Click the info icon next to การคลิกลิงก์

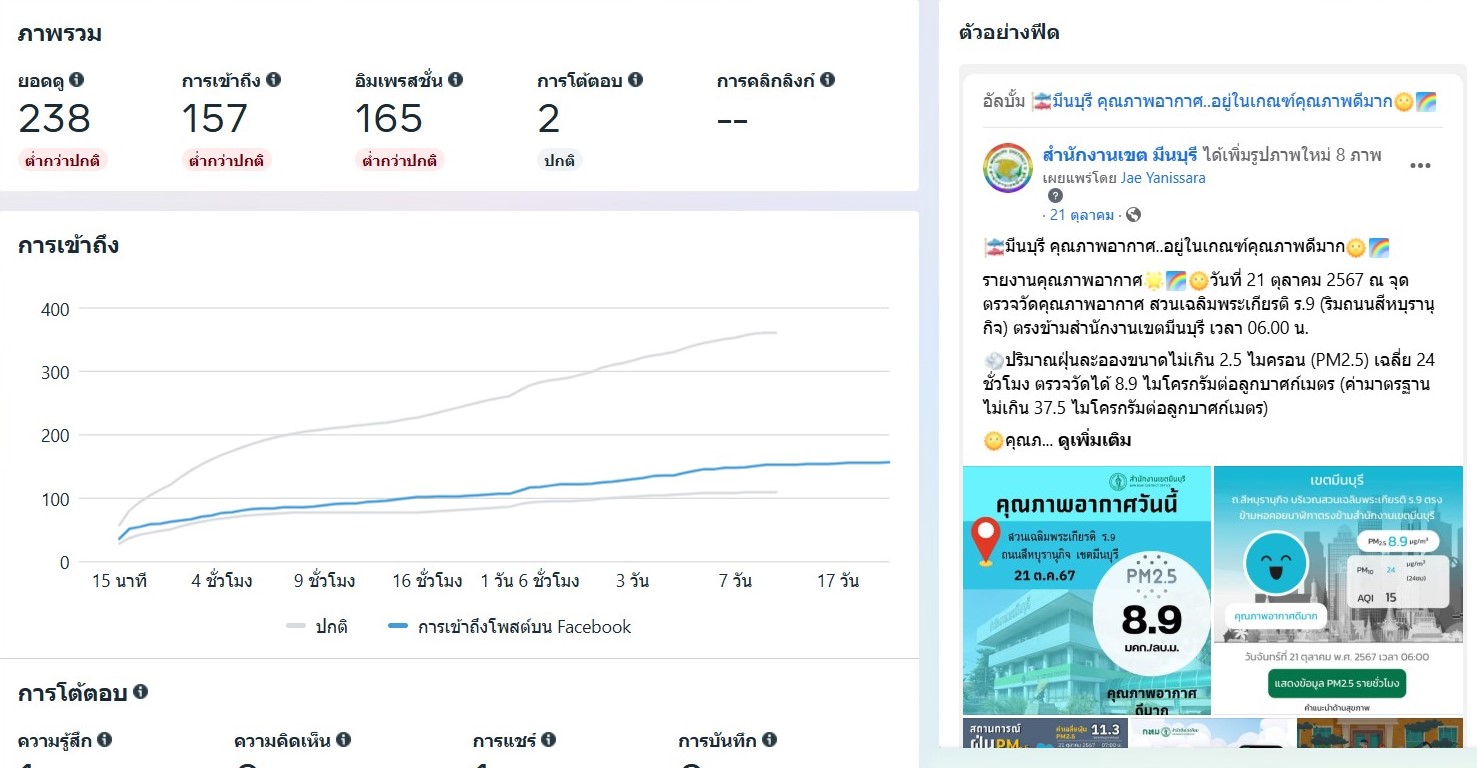tap(827, 80)
